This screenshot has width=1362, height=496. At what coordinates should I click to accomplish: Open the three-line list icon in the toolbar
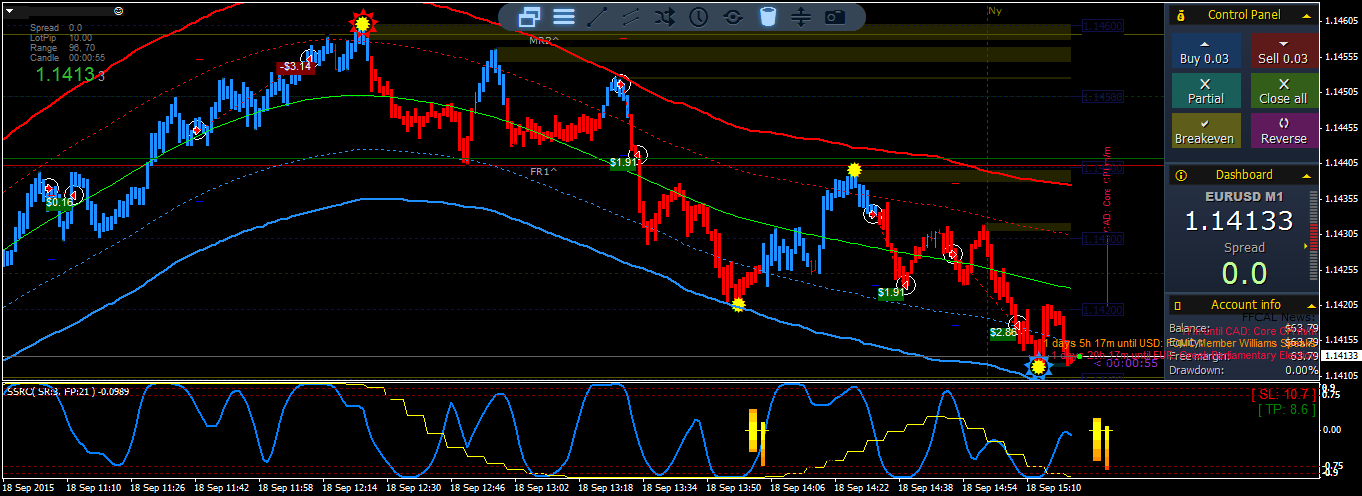tap(564, 16)
